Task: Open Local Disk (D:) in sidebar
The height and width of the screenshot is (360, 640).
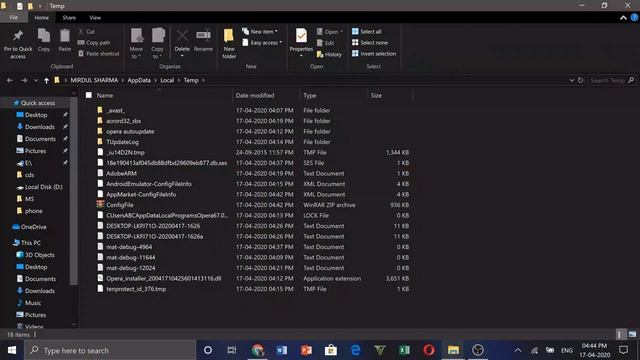Action: pyautogui.click(x=43, y=187)
